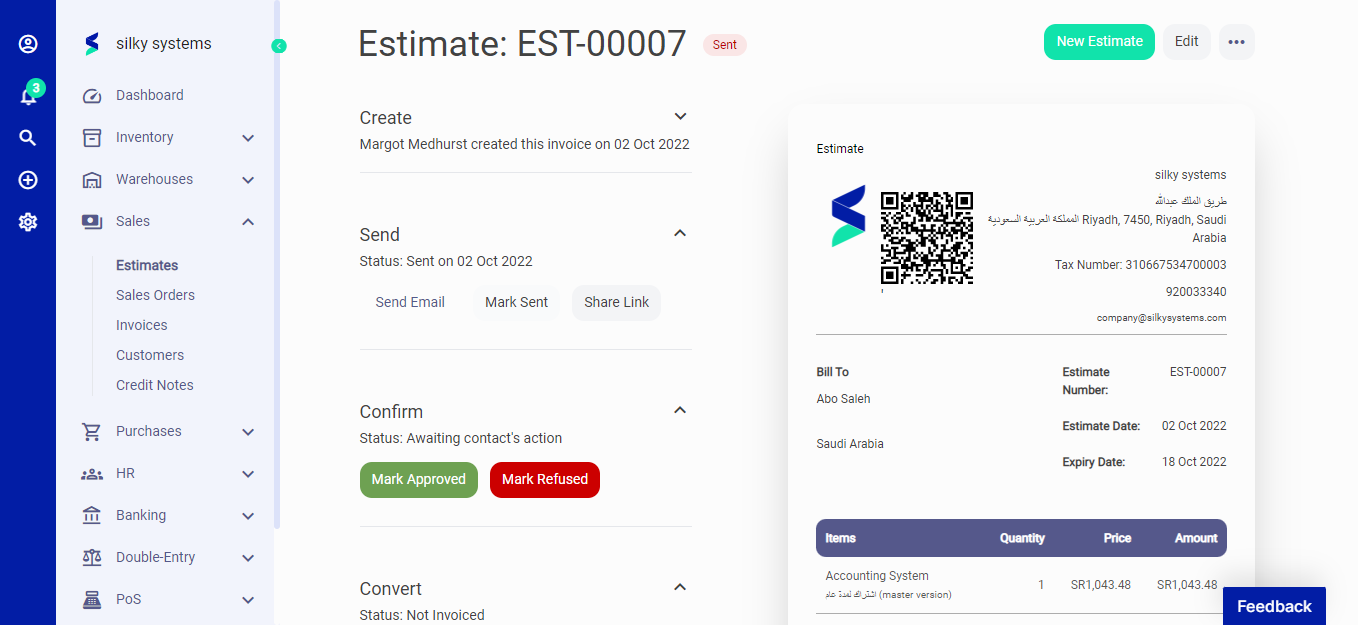Select Customers under Sales

[150, 354]
